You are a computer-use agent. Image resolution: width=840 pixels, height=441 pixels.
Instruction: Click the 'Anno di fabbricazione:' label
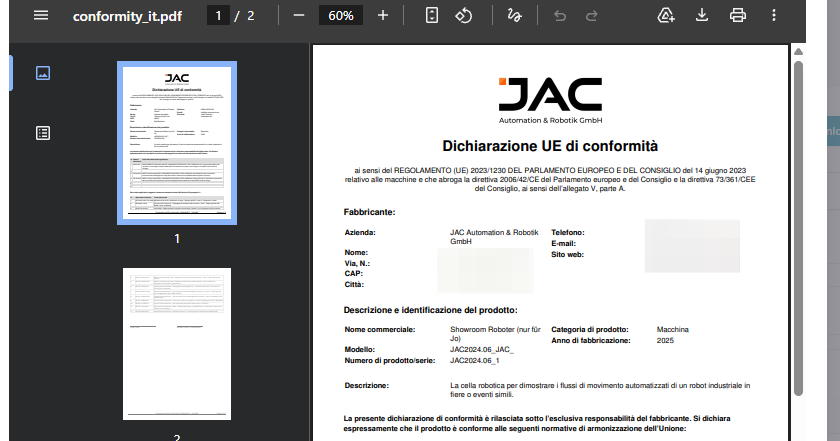(x=591, y=341)
